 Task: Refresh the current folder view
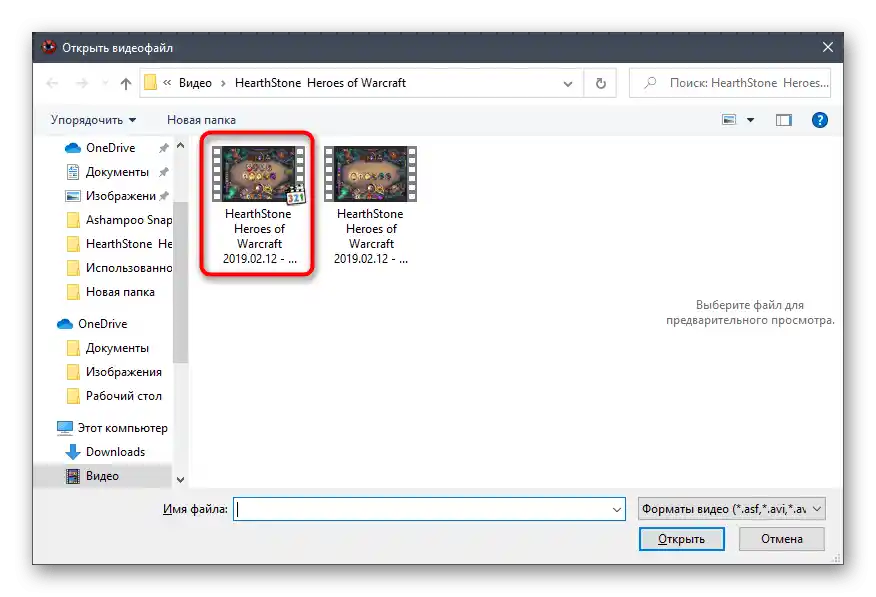point(601,83)
